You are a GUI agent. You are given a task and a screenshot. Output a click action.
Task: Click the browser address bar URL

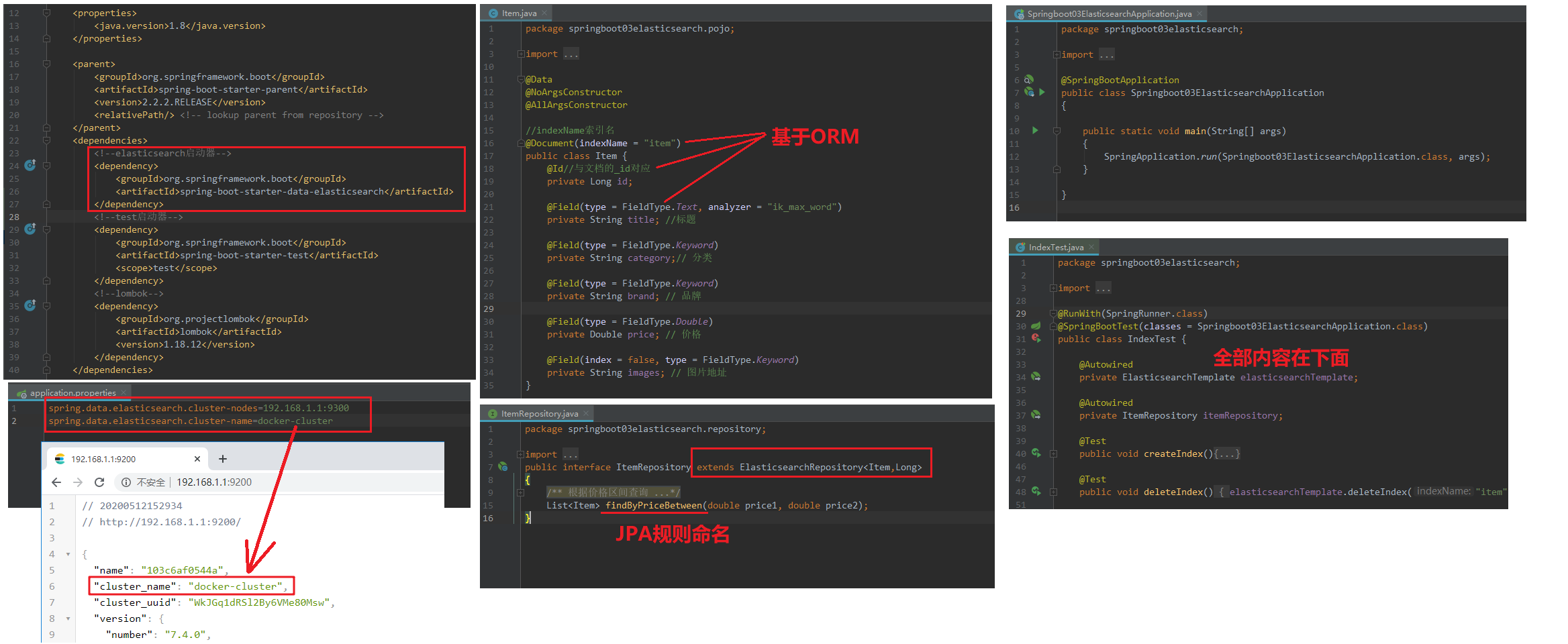[x=214, y=482]
